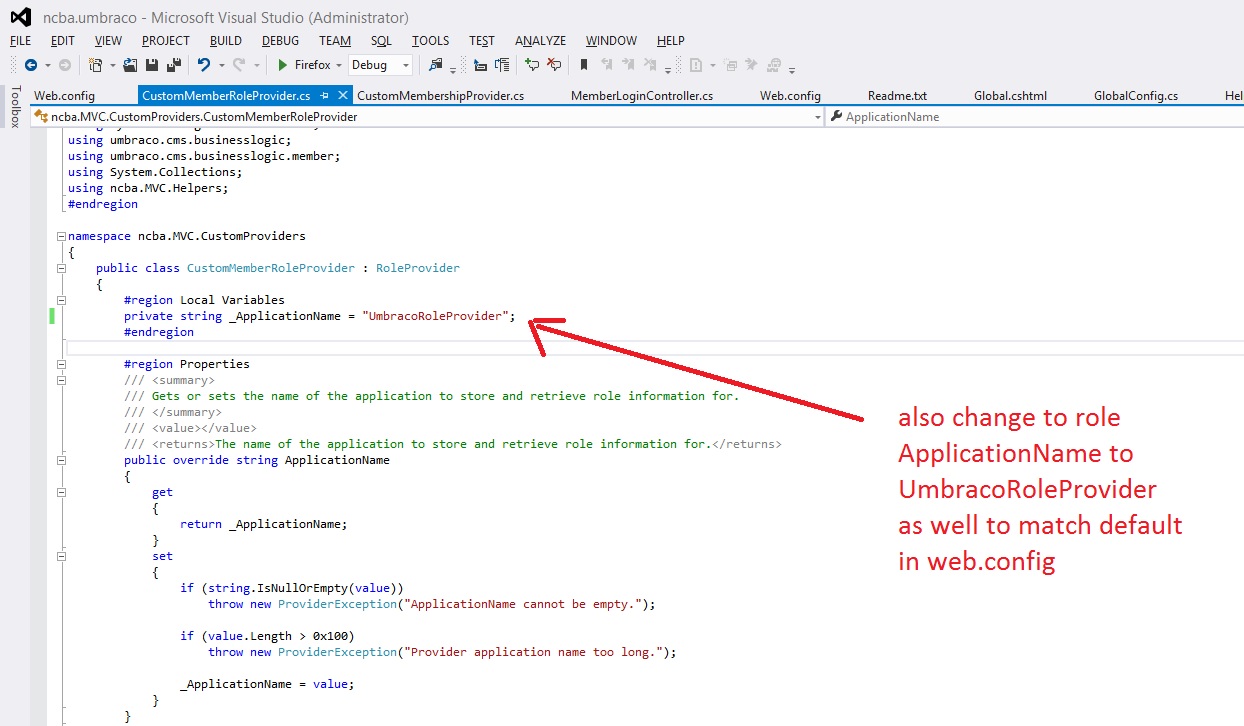
Task: Switch to the CustomMembershipProvider.cs tab
Action: coord(441,96)
